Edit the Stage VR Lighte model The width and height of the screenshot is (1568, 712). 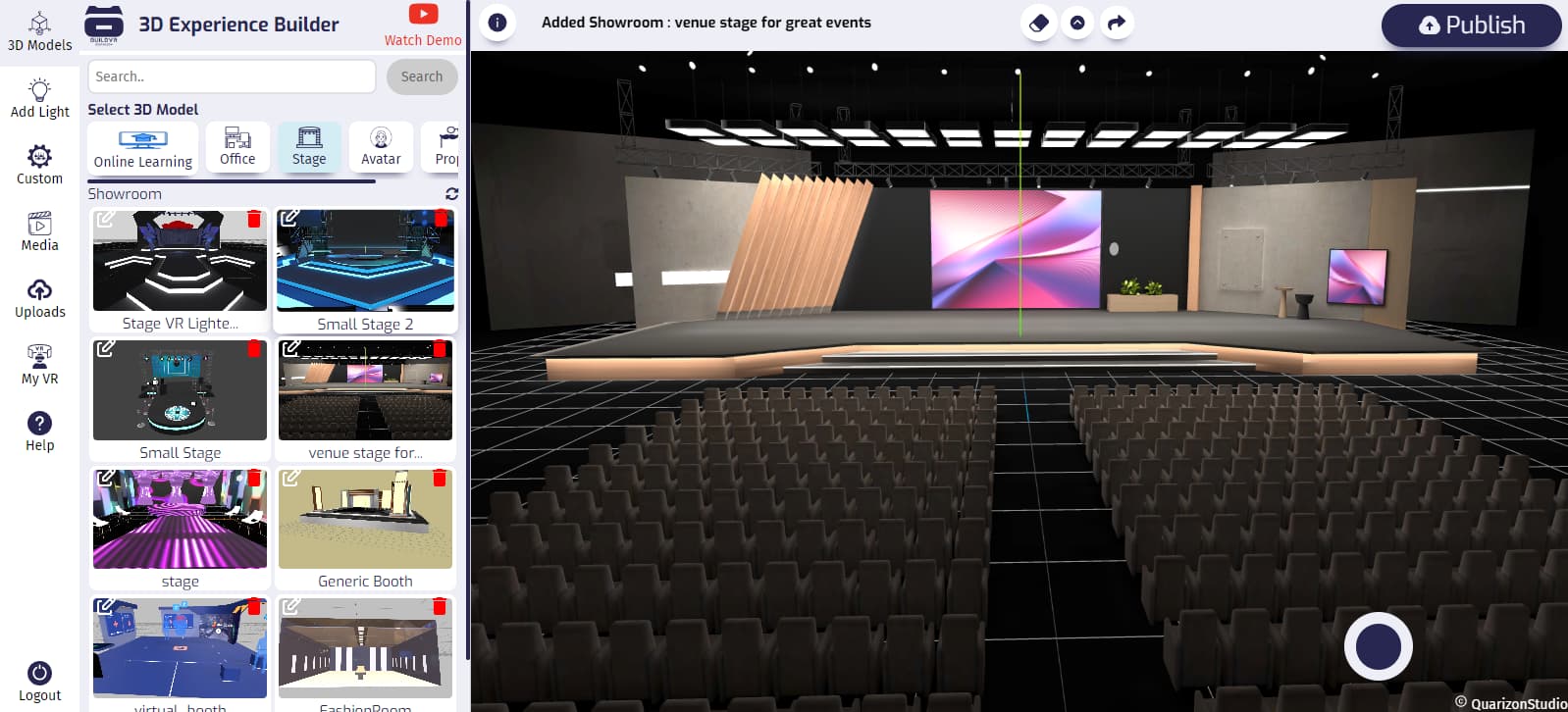click(x=104, y=219)
